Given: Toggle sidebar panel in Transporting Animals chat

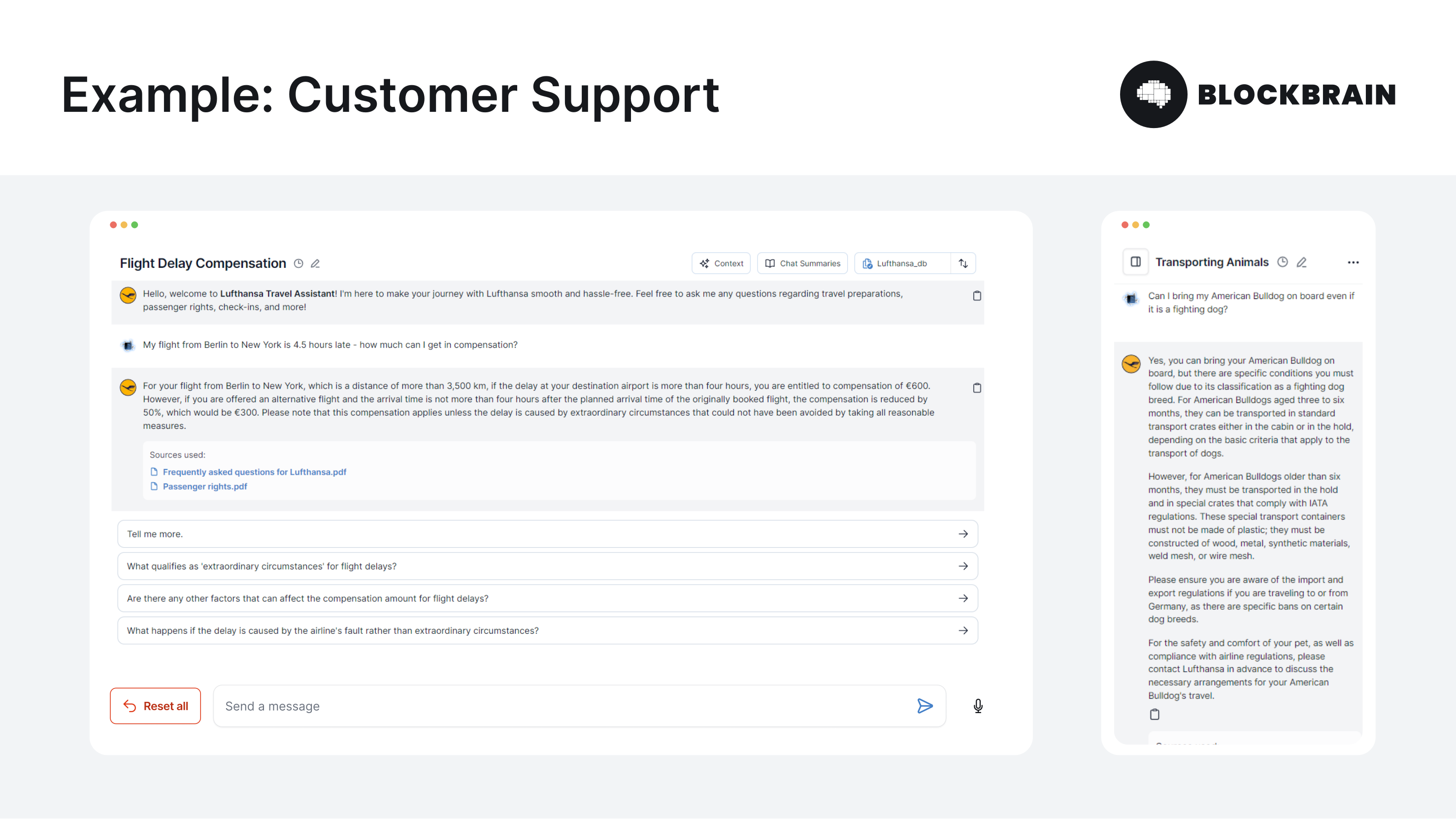Looking at the screenshot, I should (x=1135, y=262).
